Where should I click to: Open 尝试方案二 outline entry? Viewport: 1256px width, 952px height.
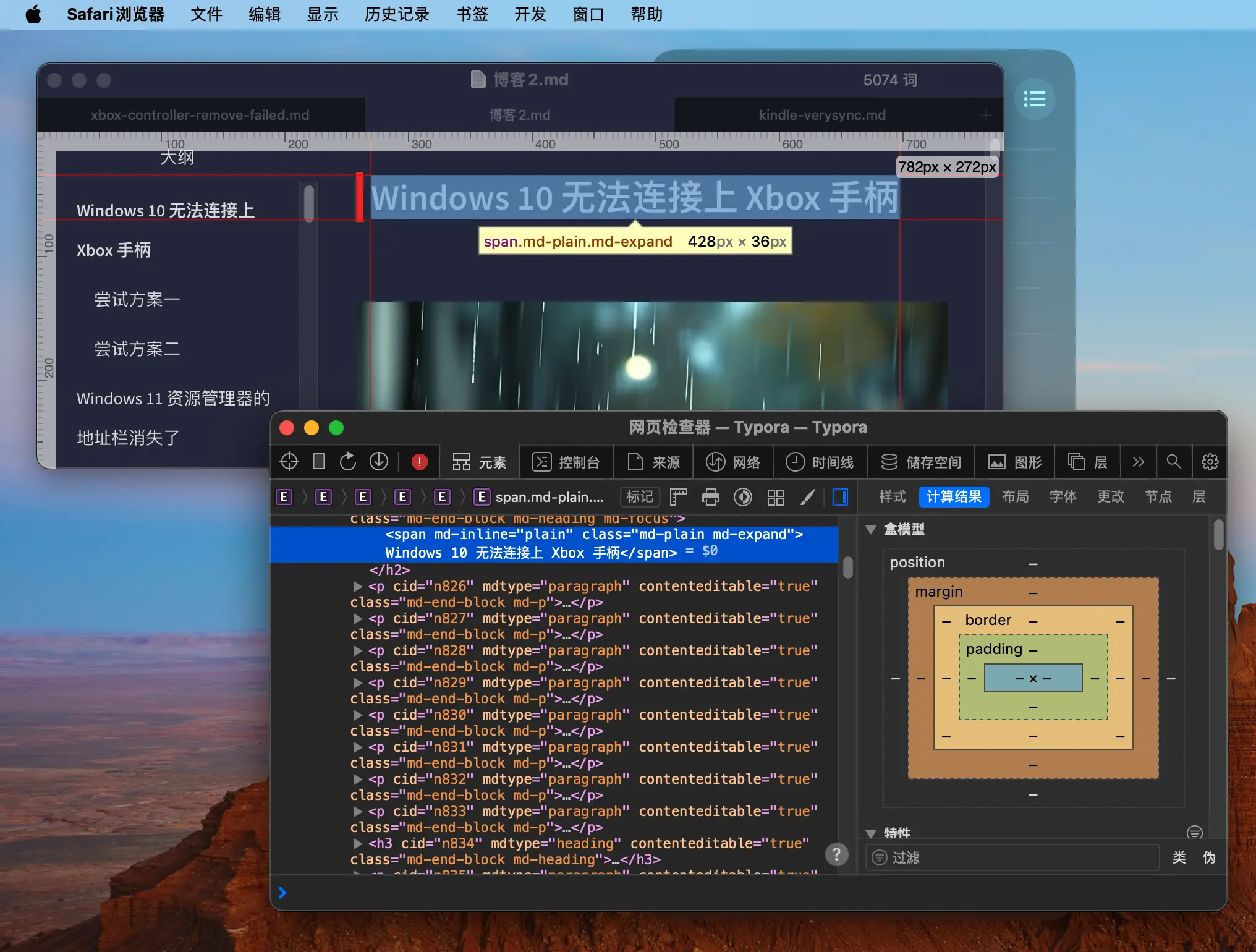point(137,349)
